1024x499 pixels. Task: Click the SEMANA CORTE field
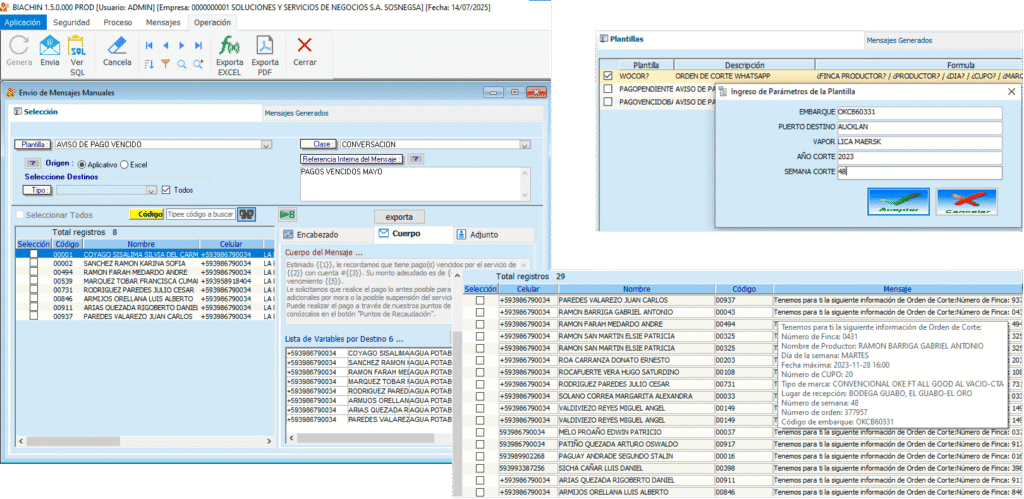pyautogui.click(x=919, y=172)
